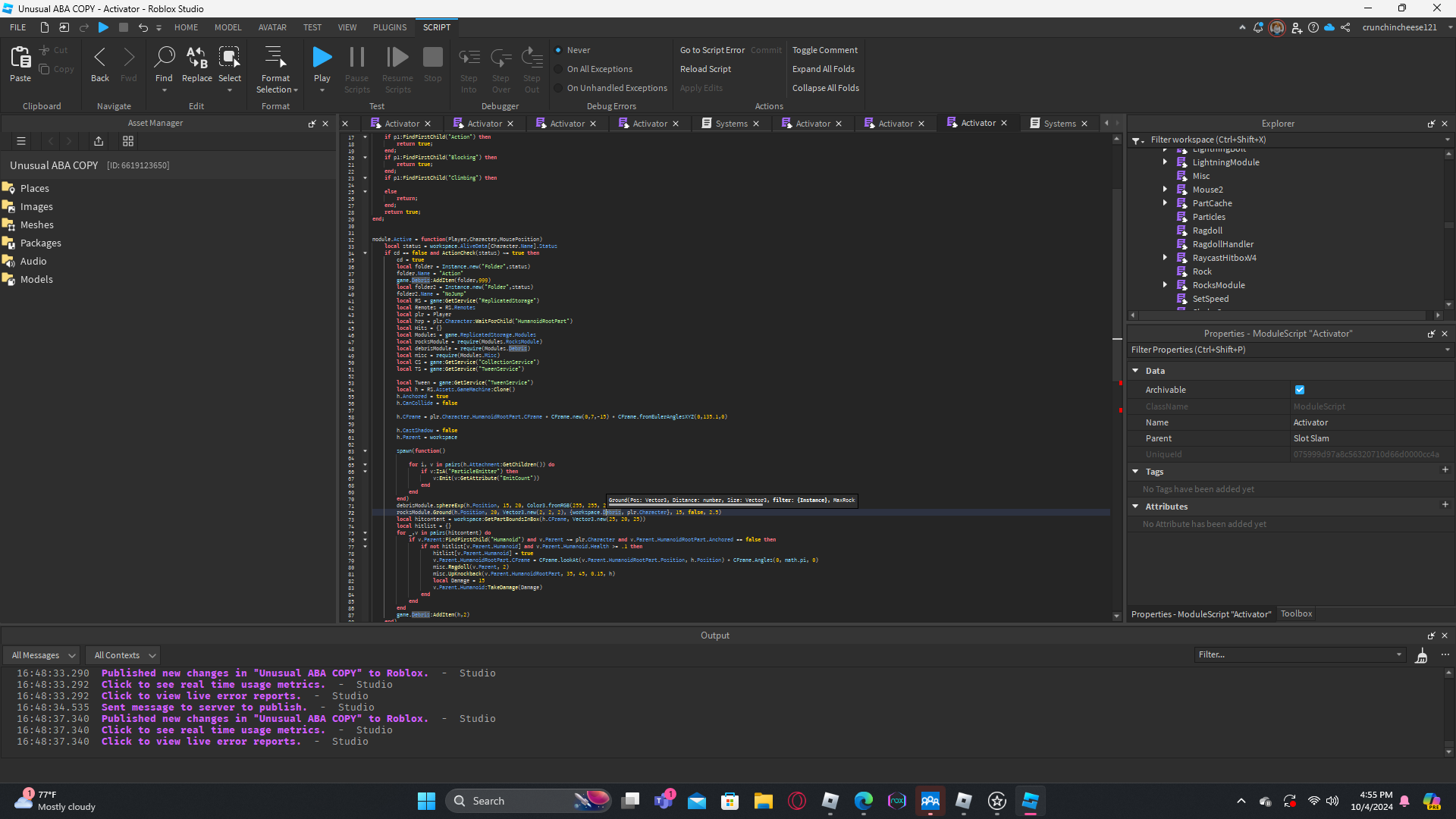Click Go to Script Error

pyautogui.click(x=712, y=50)
